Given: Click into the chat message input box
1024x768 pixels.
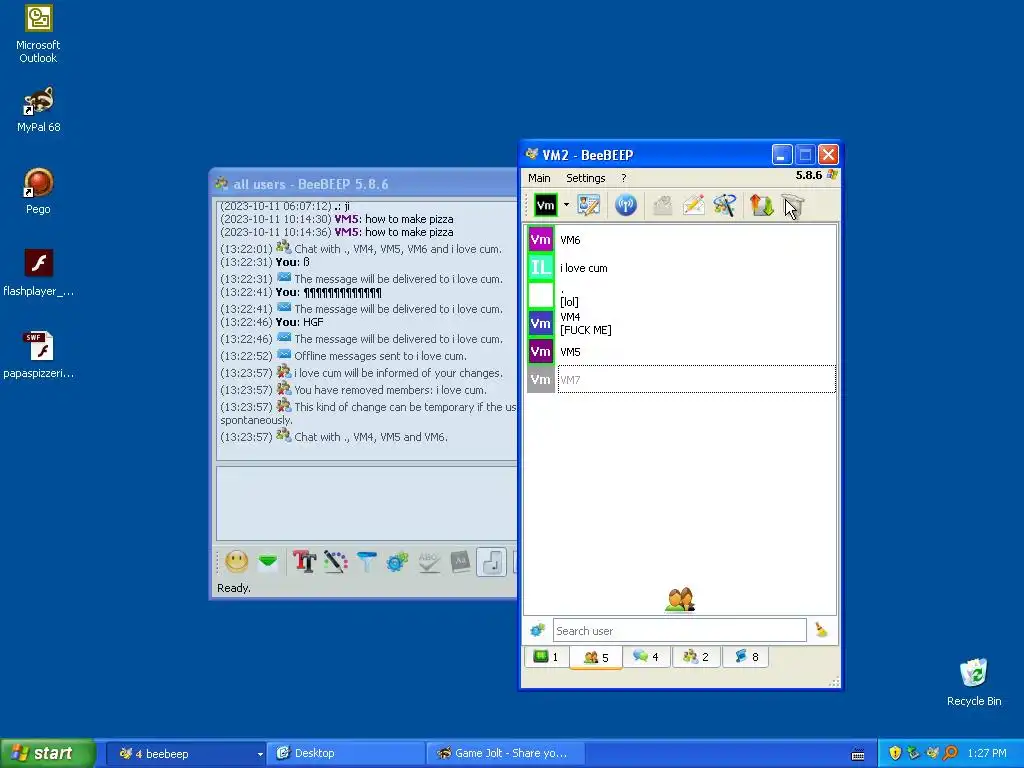Looking at the screenshot, I should (x=366, y=503).
